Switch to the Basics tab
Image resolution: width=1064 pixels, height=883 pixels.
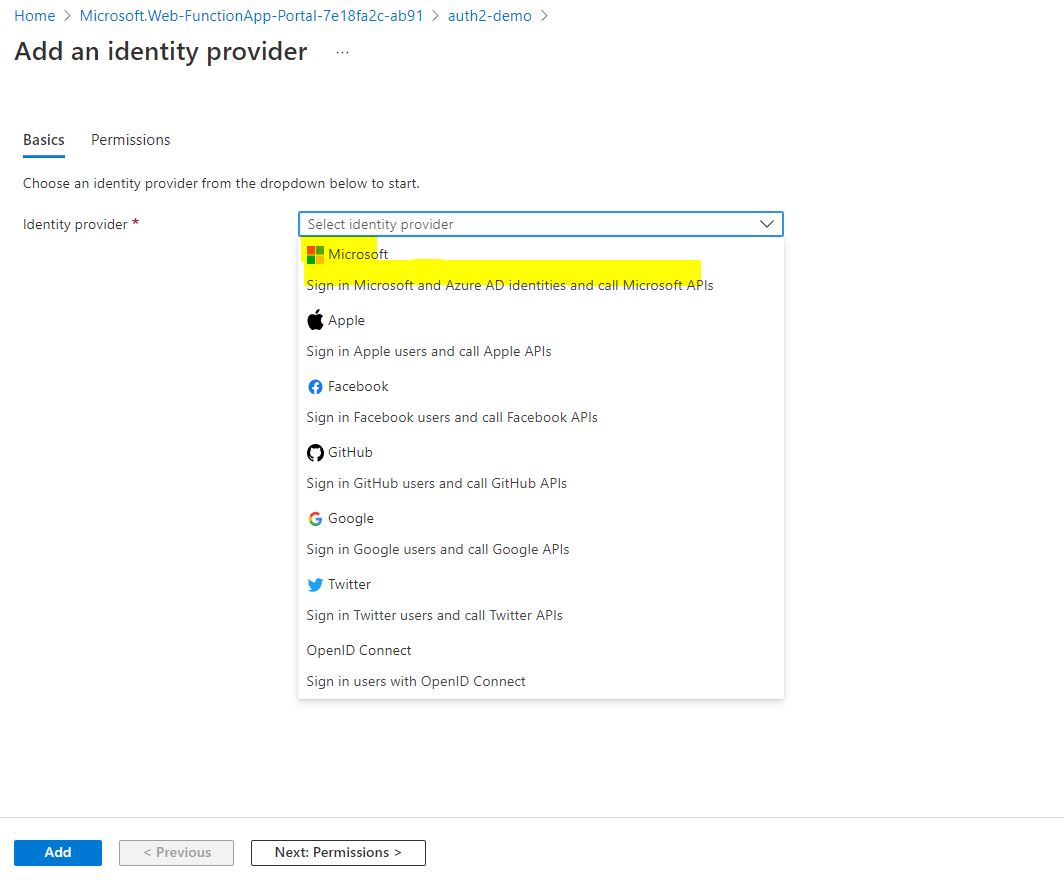point(43,140)
